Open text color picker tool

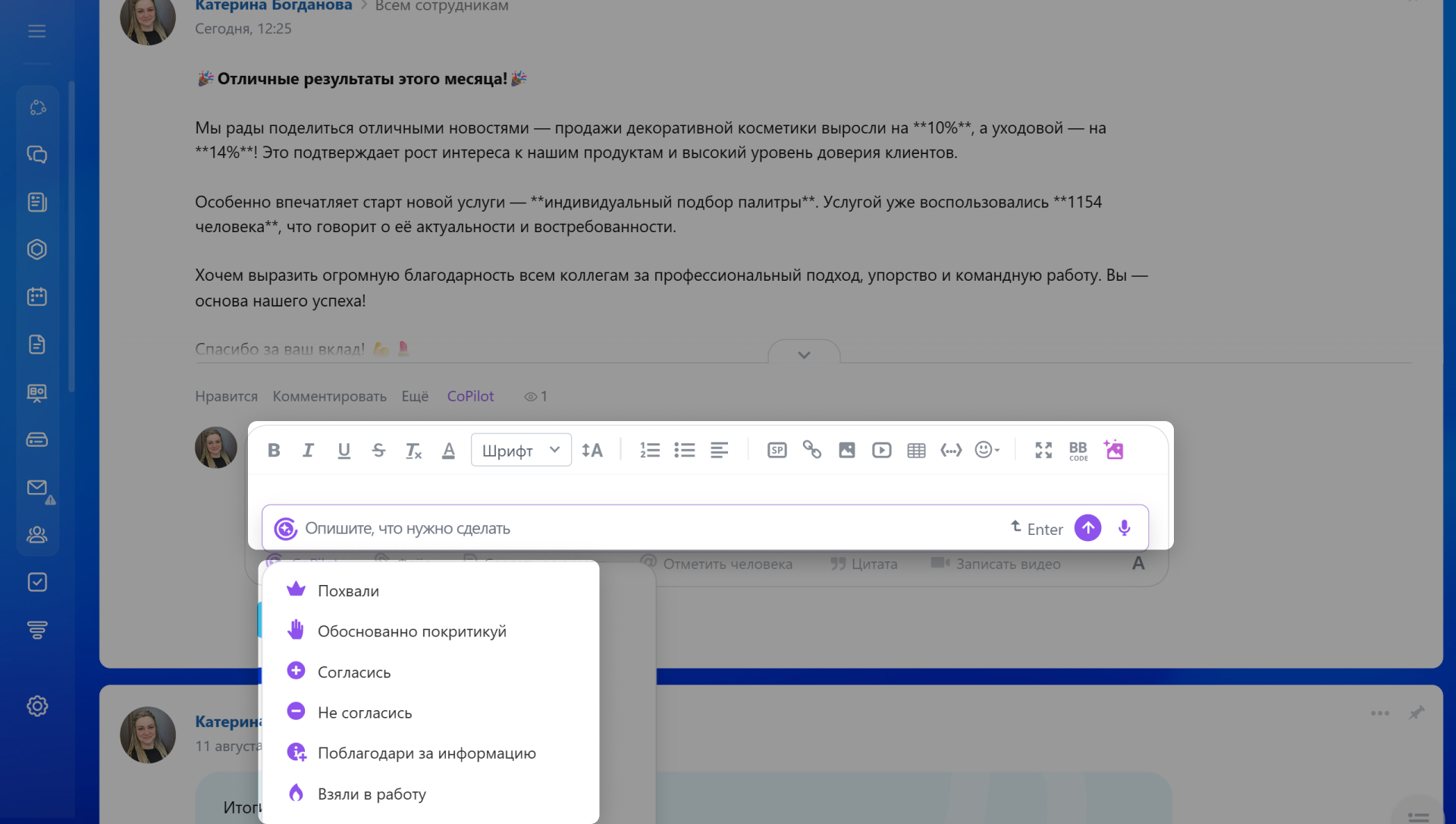coord(448,451)
